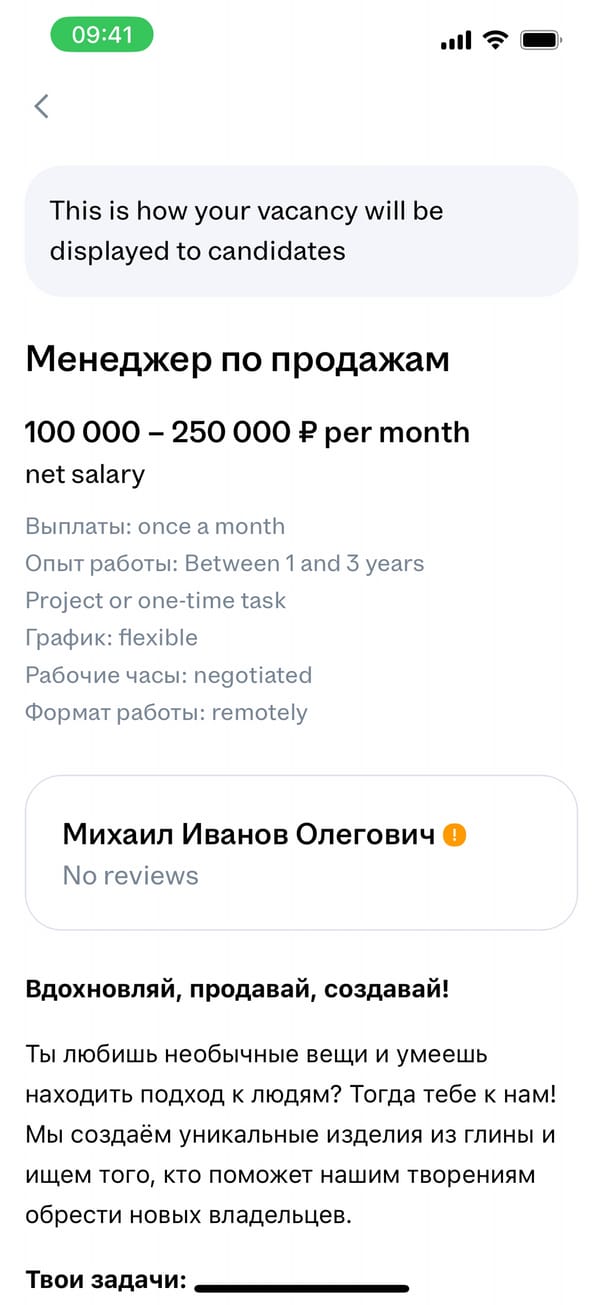The image size is (603, 1305).
Task: Tap the "Выплаты: once a month" line
Action: [x=155, y=526]
